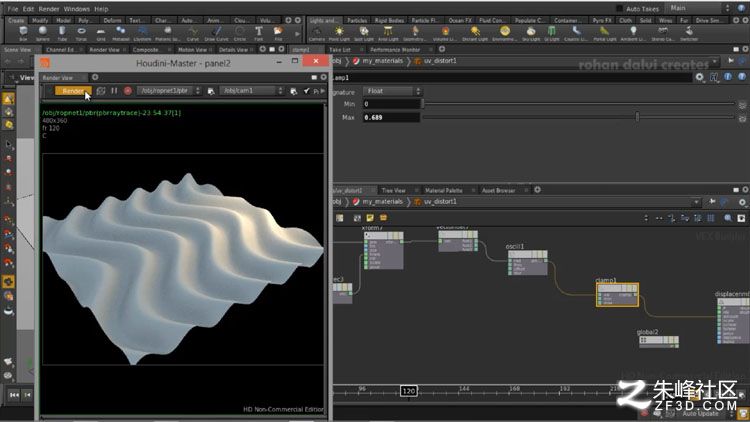Viewport: 750px width, 422px height.
Task: Select the Grid shelf tool
Action: [x=101, y=33]
